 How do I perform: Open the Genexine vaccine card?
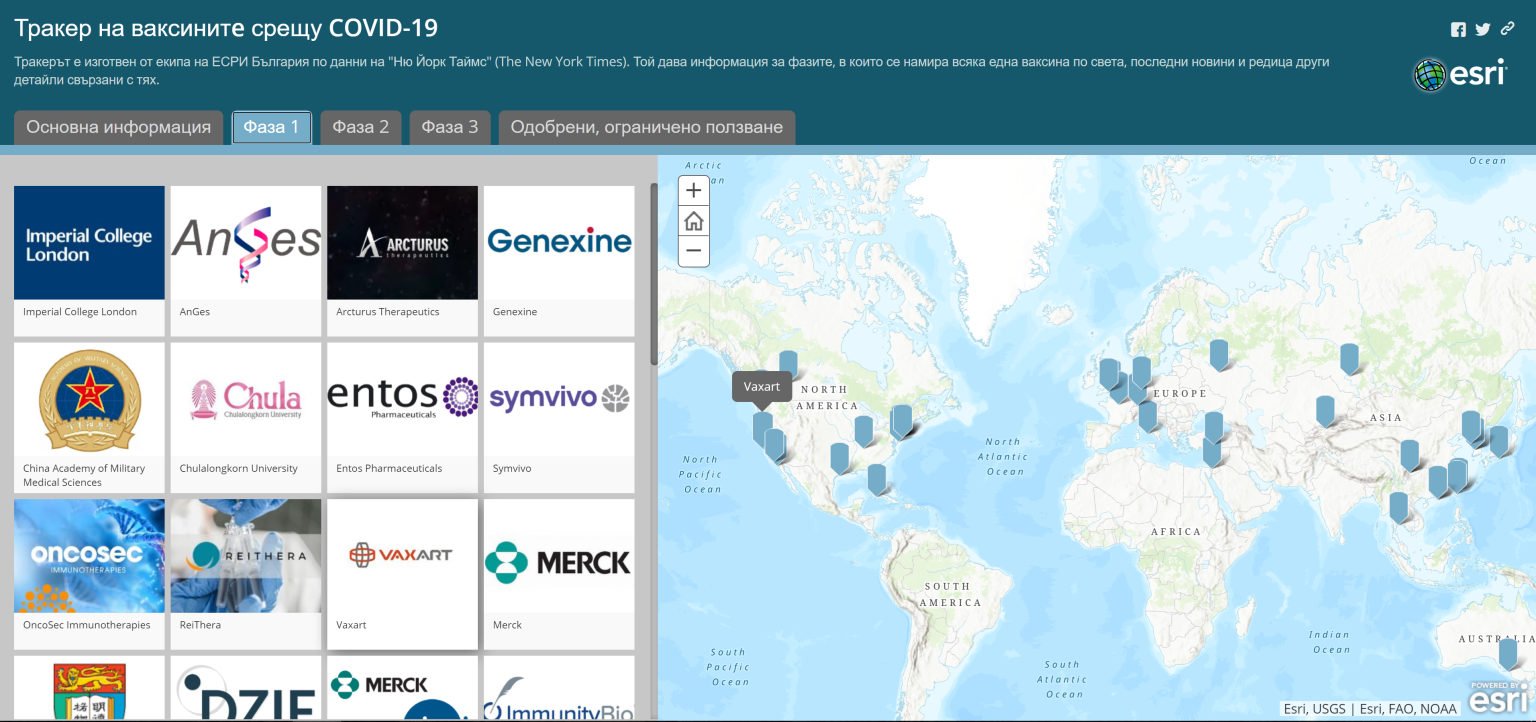pyautogui.click(x=559, y=260)
